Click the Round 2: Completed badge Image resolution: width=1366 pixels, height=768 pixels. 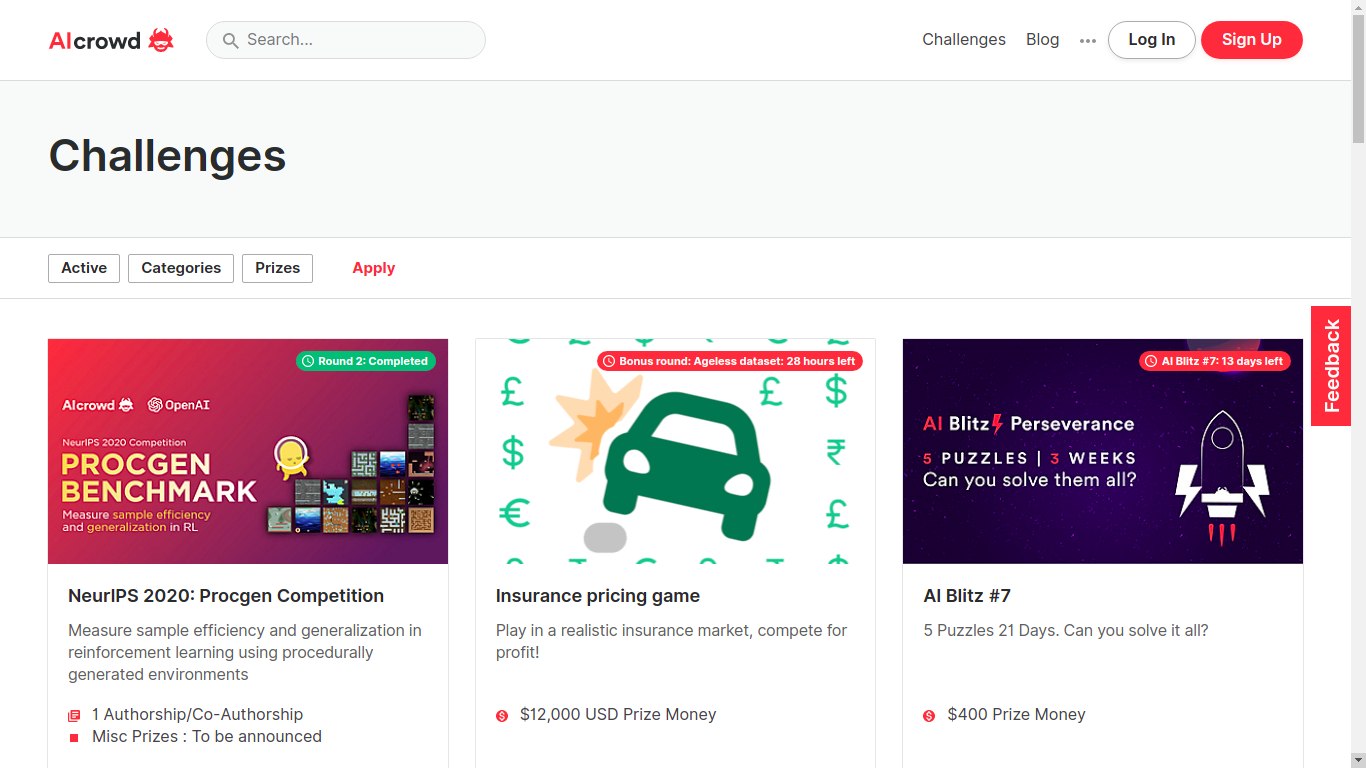[366, 361]
